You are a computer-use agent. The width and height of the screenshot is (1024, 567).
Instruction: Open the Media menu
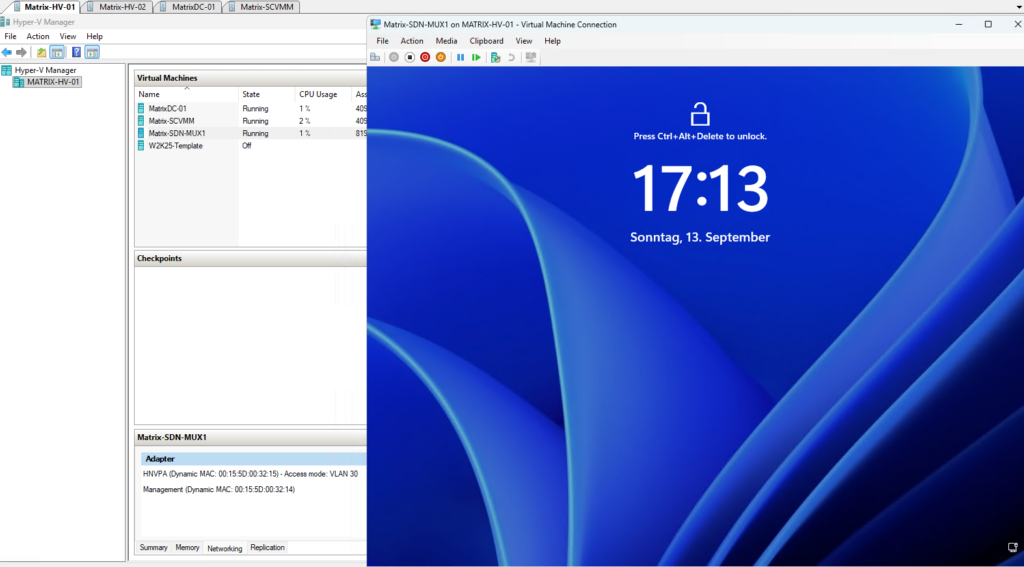[x=447, y=40]
